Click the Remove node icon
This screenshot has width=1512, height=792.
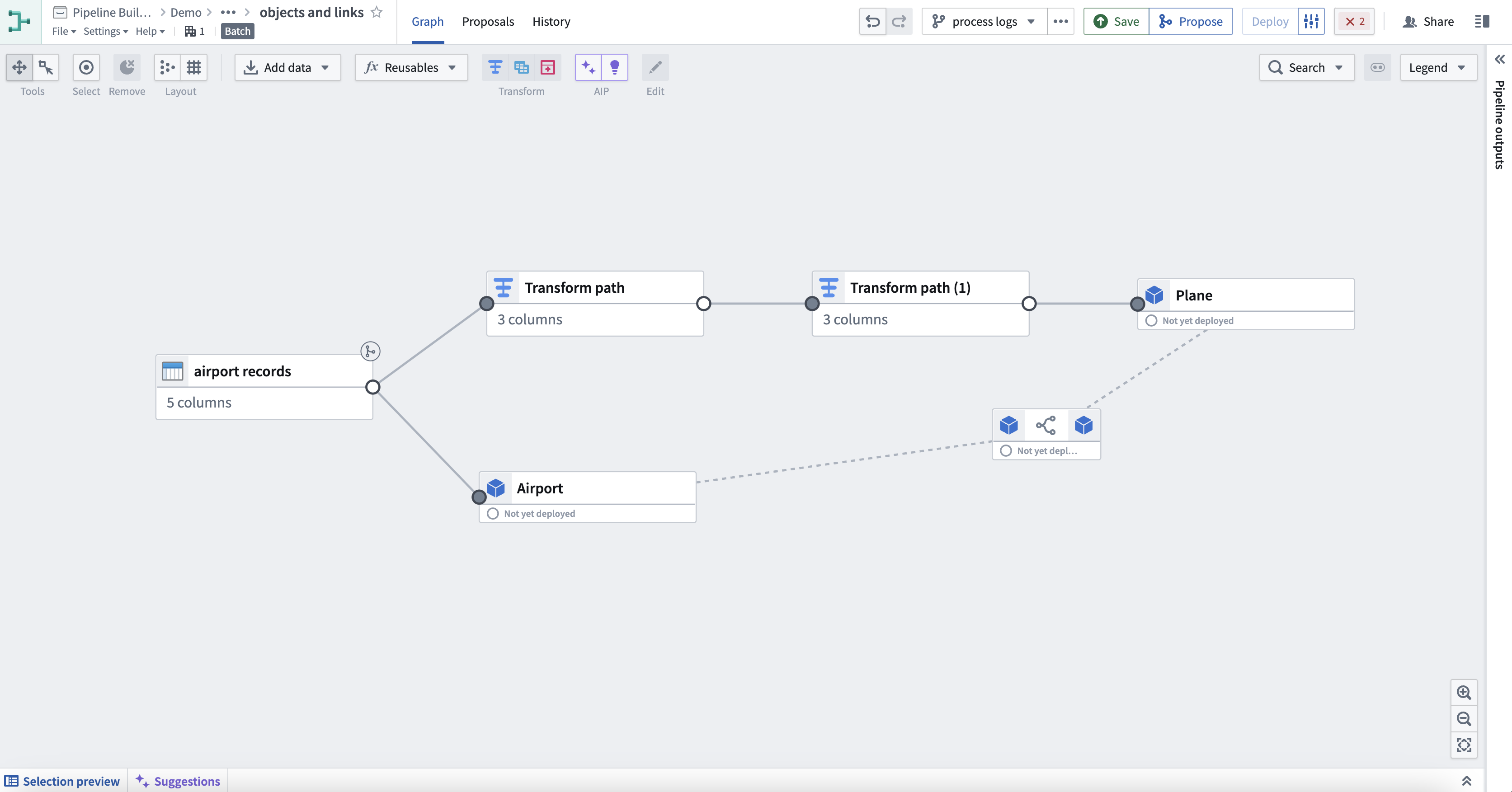point(127,67)
